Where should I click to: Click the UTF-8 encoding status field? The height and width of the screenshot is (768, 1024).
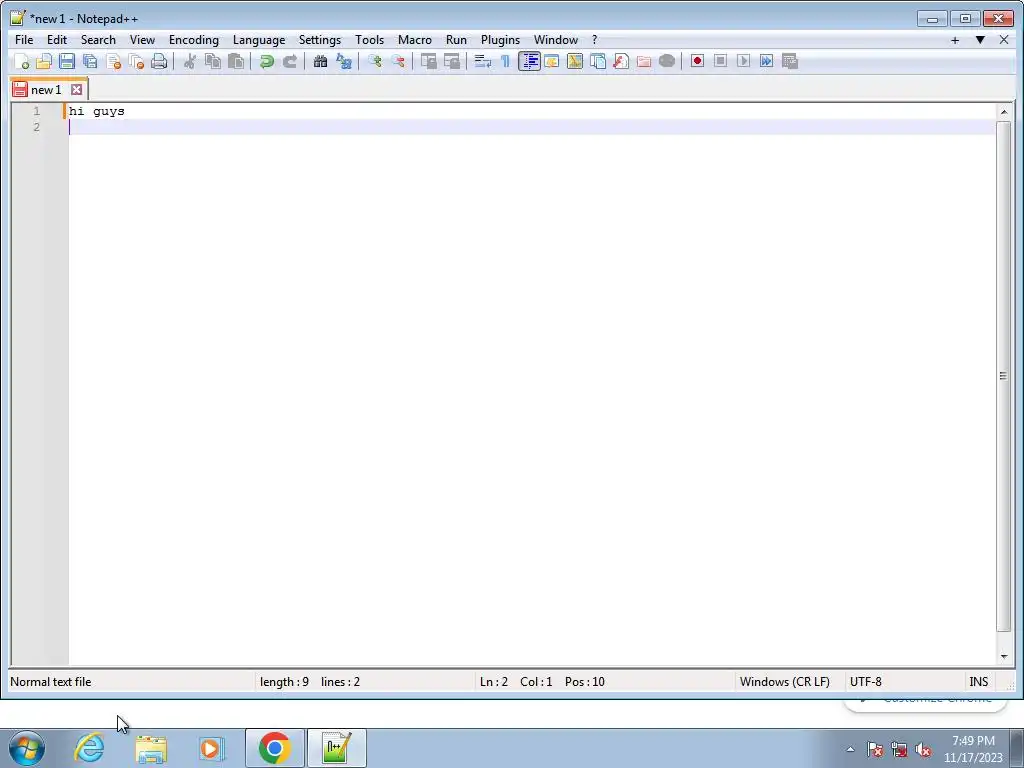[x=865, y=682]
